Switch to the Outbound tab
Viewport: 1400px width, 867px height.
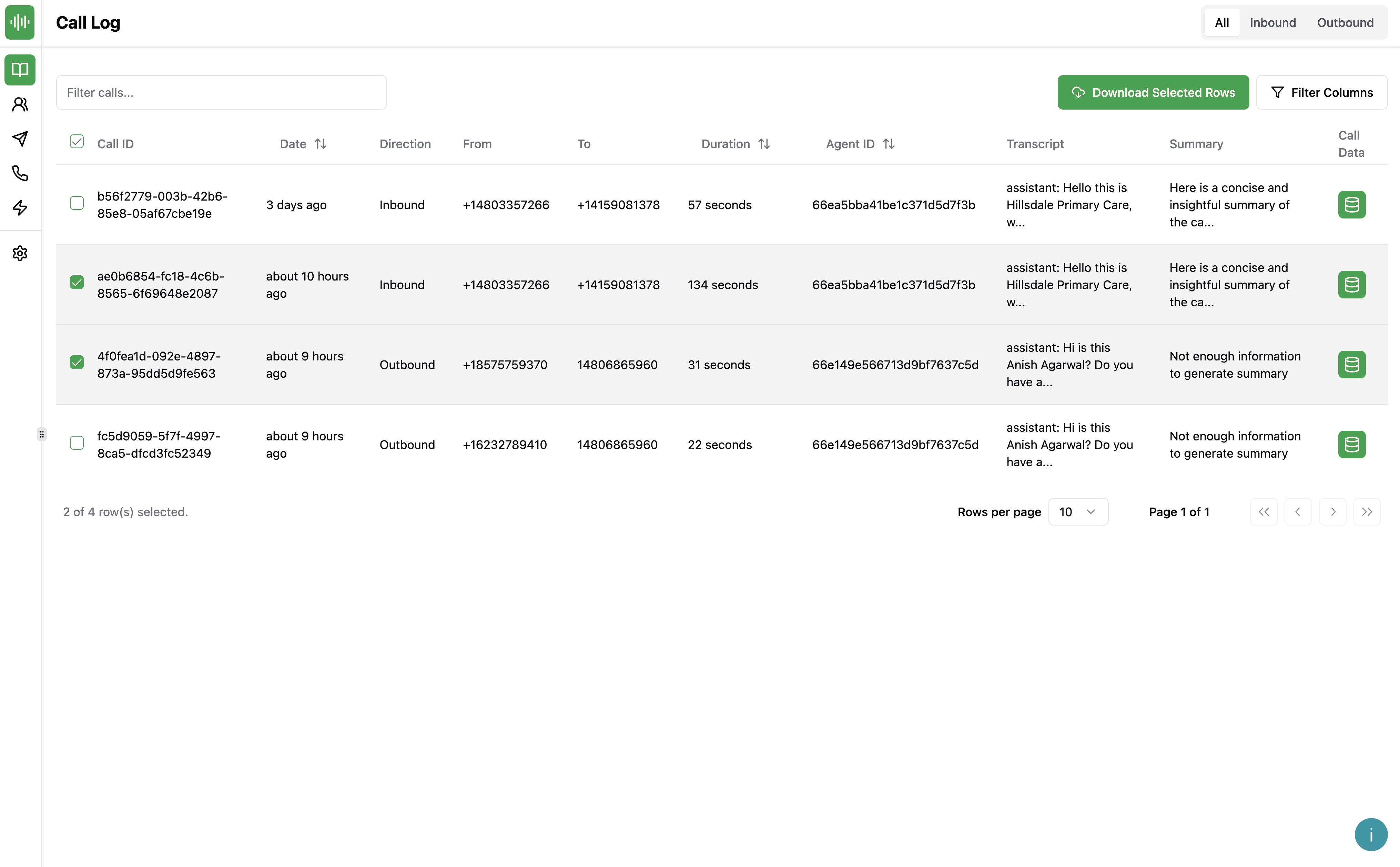click(x=1345, y=22)
